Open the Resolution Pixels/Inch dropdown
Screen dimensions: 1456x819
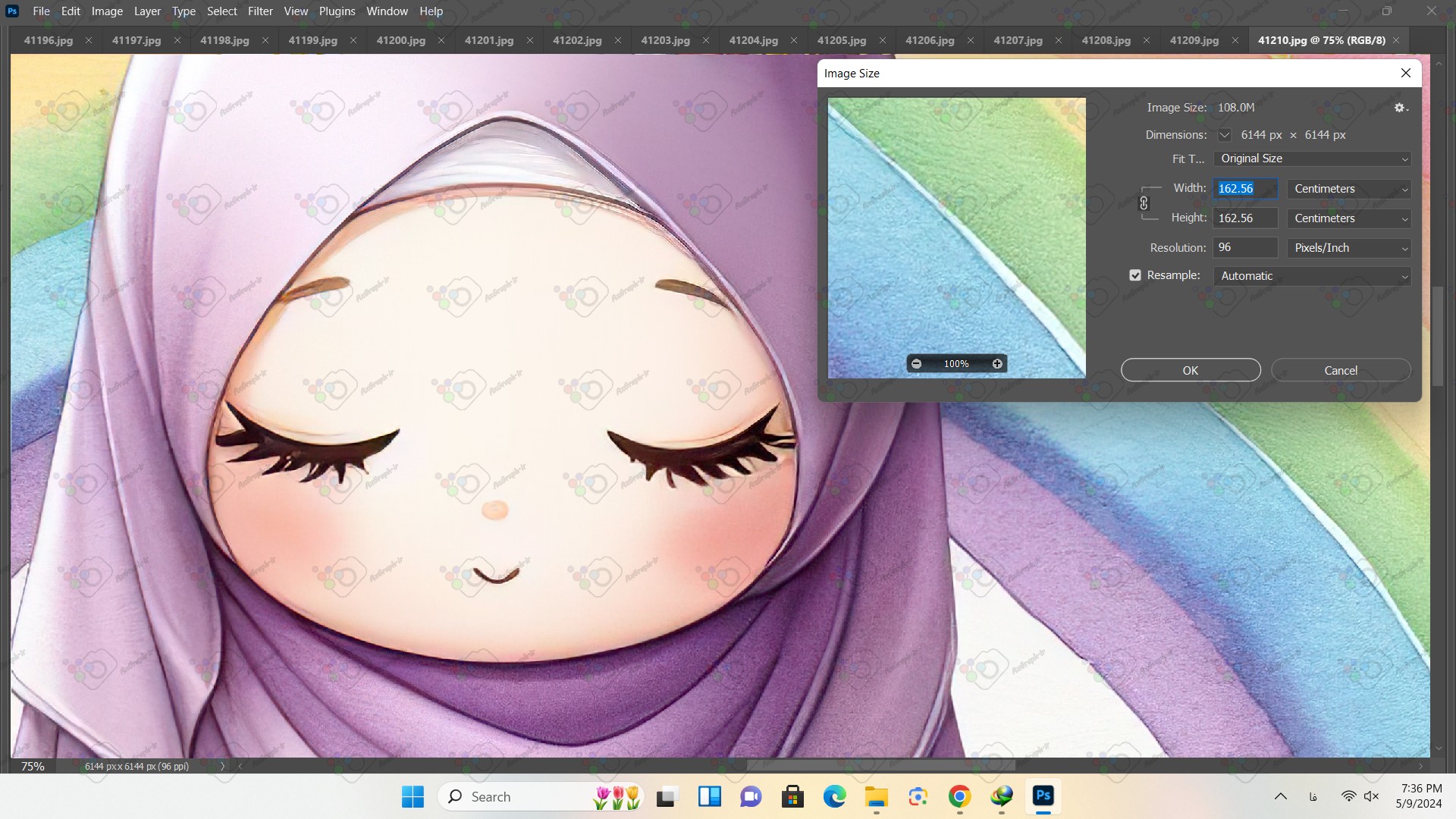pyautogui.click(x=1349, y=248)
